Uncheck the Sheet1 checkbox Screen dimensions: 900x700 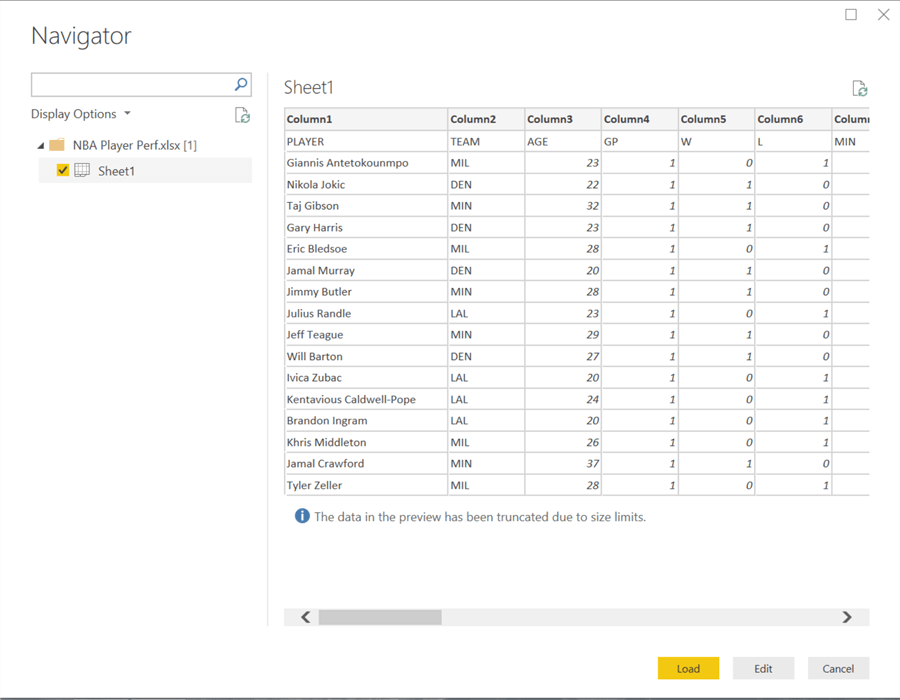tap(63, 171)
